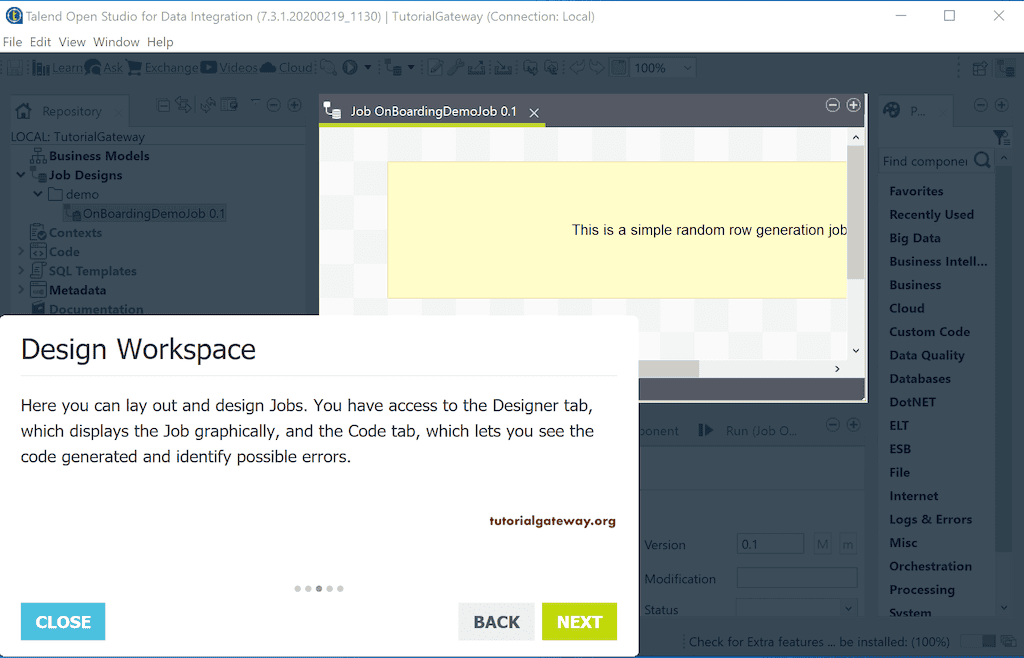Click the NEXT button in the tour dialog

tap(579, 621)
